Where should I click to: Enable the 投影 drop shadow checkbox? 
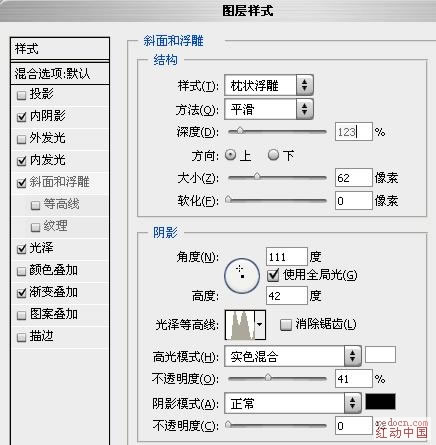21,96
